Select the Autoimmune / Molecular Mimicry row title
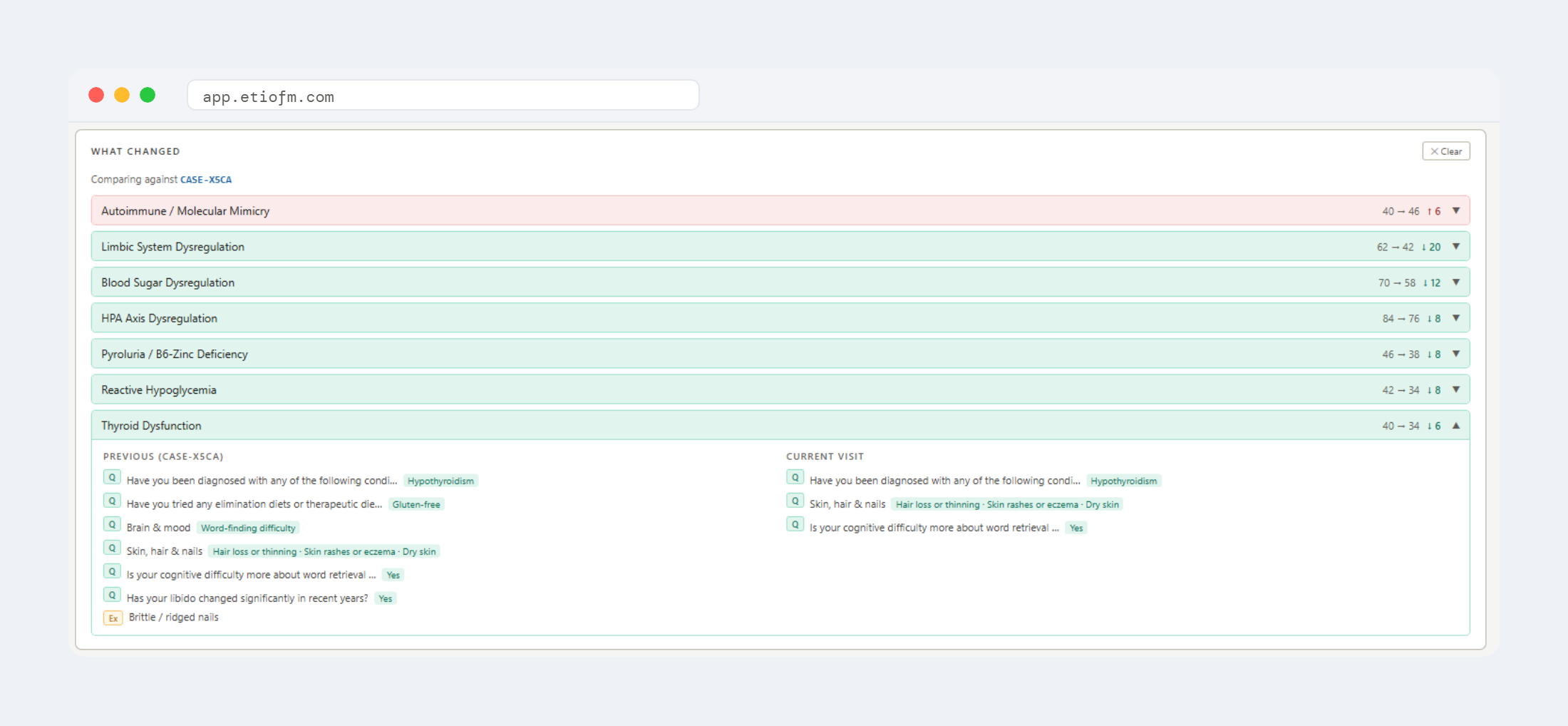The height and width of the screenshot is (726, 1568). (x=185, y=211)
